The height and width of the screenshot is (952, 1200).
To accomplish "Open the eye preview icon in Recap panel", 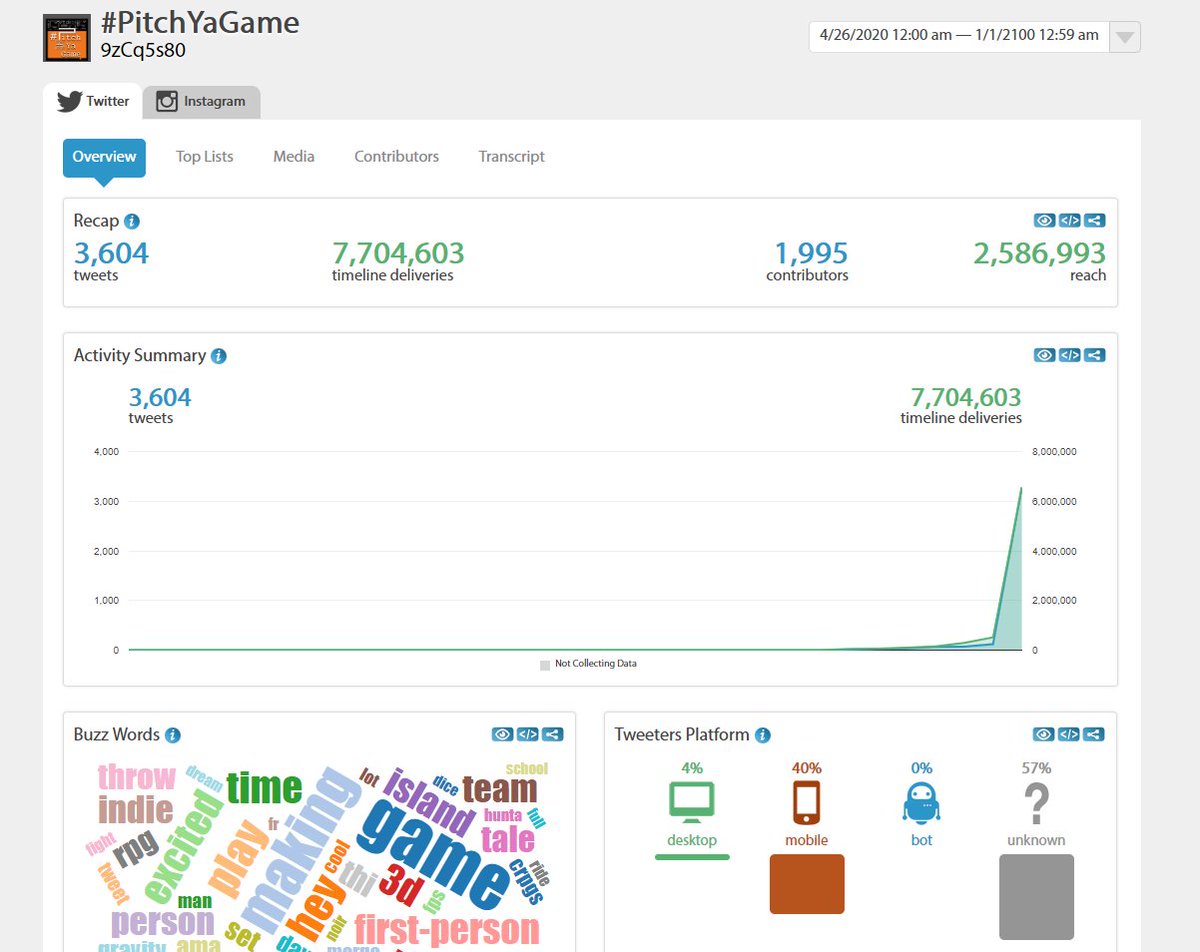I will pos(1044,220).
